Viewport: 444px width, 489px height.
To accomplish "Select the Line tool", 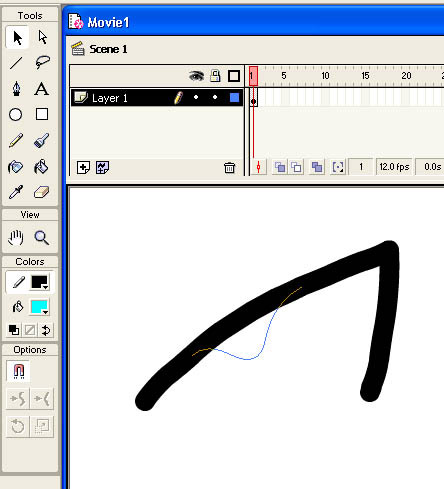I will pyautogui.click(x=16, y=63).
